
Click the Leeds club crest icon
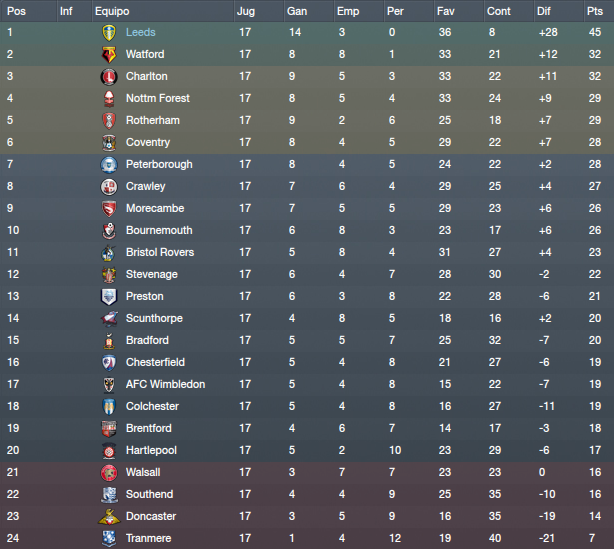[109, 33]
